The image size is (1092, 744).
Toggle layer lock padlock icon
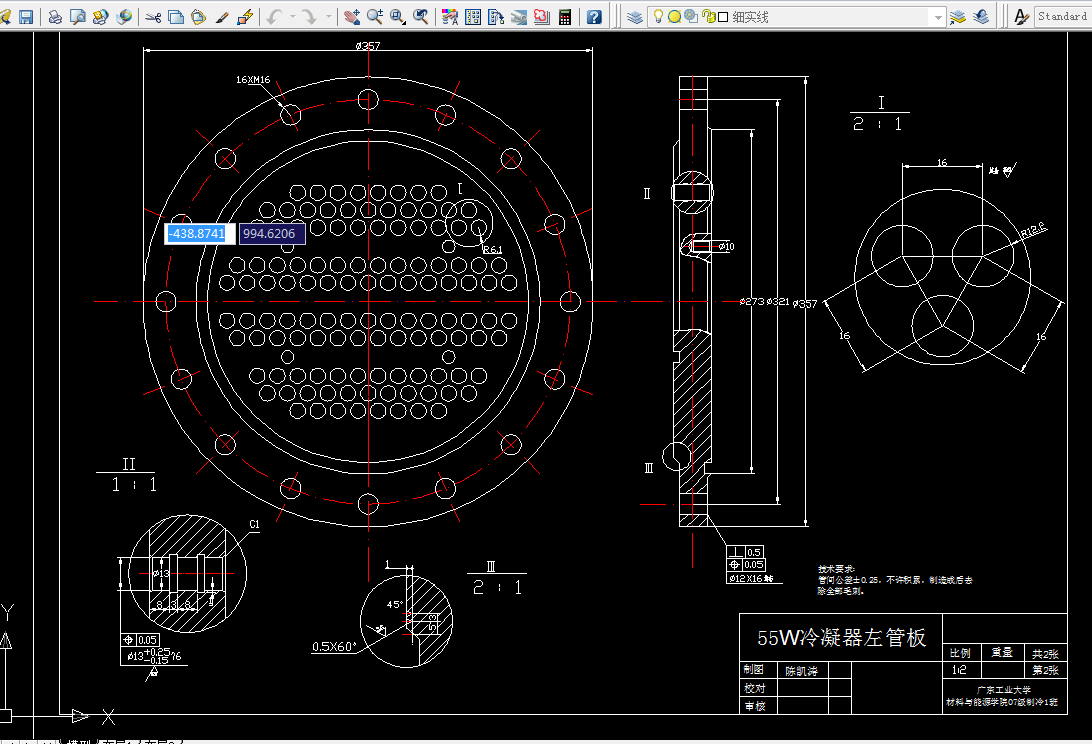point(708,17)
